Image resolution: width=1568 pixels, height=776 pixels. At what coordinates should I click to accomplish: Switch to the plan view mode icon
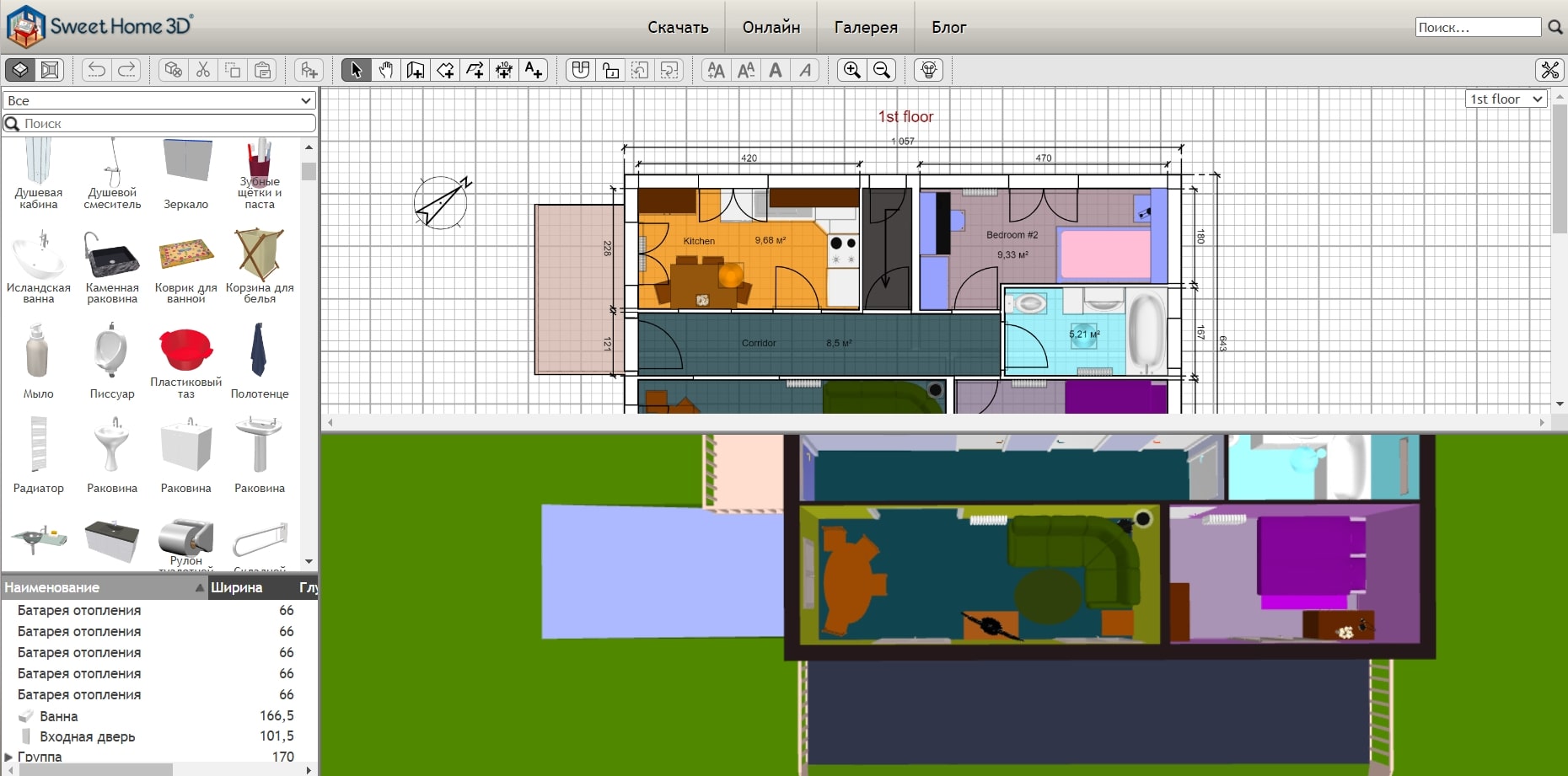(x=20, y=70)
